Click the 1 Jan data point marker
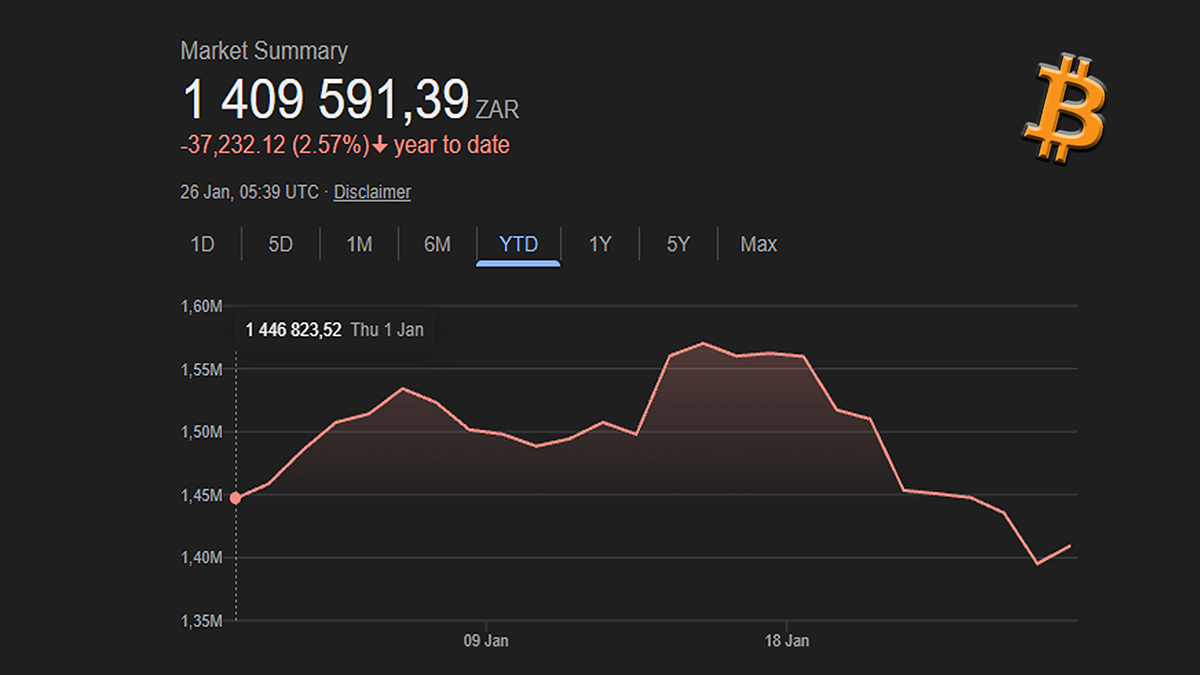Image resolution: width=1200 pixels, height=675 pixels. click(236, 498)
